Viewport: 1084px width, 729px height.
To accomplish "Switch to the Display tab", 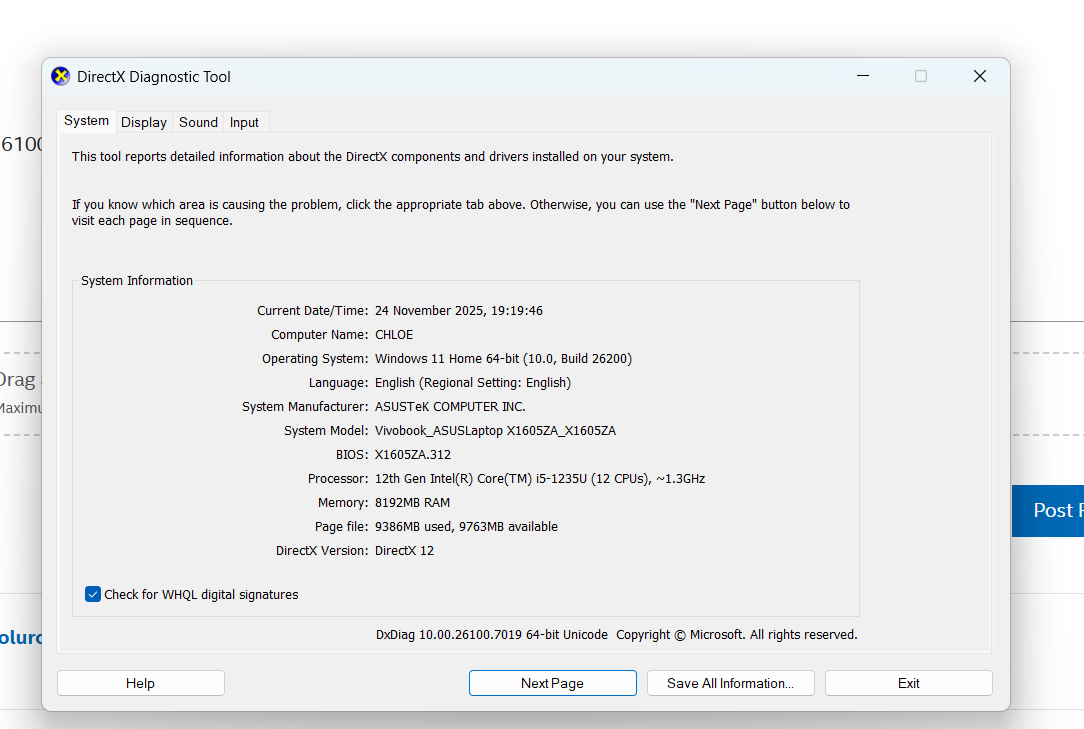I will (144, 122).
